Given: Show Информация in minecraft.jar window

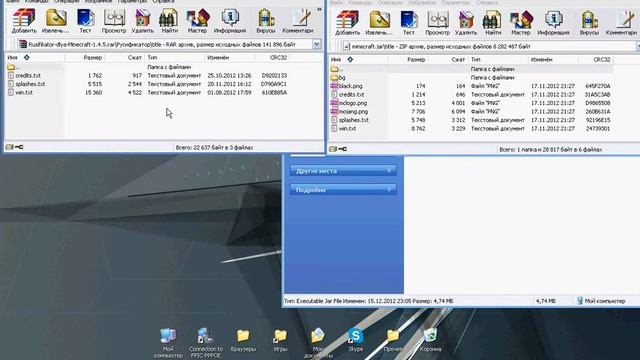Looking at the screenshot, I should point(553,22).
